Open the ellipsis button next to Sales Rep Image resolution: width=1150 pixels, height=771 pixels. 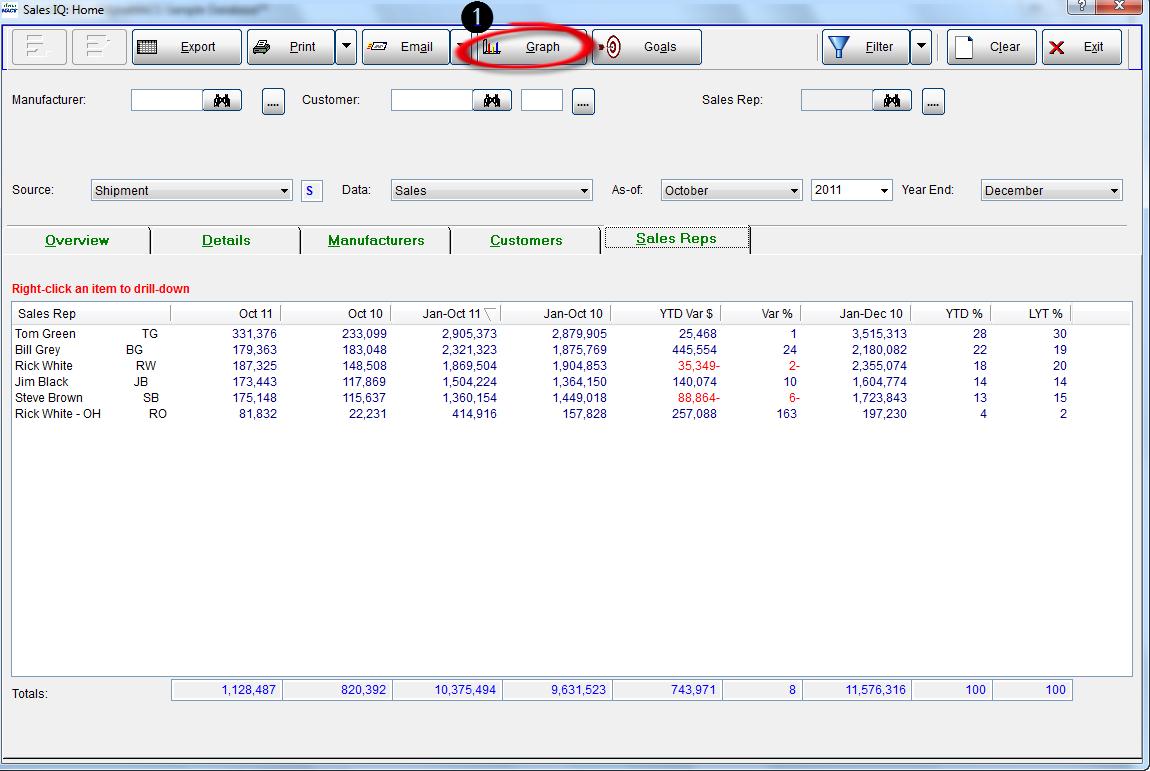pos(933,102)
